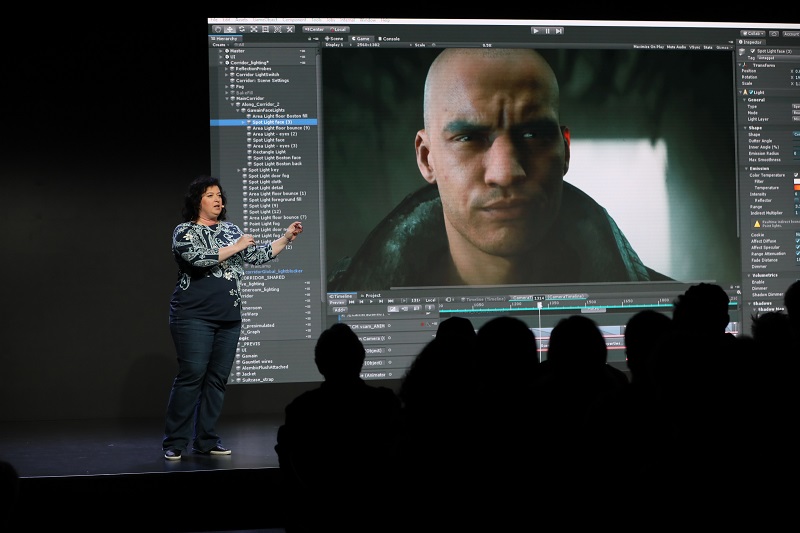Select Spot Light door fog
Screen dimensions: 800x533
[264, 176]
